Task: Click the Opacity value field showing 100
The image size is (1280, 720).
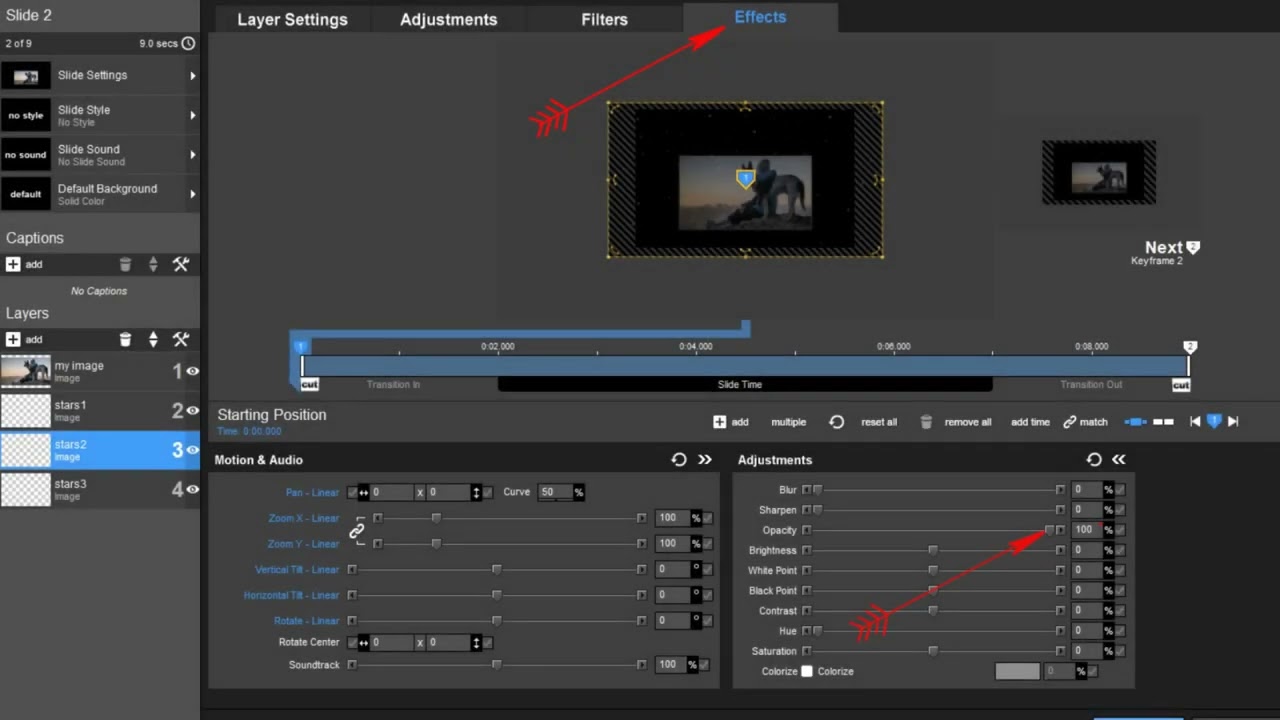Action: 1085,530
